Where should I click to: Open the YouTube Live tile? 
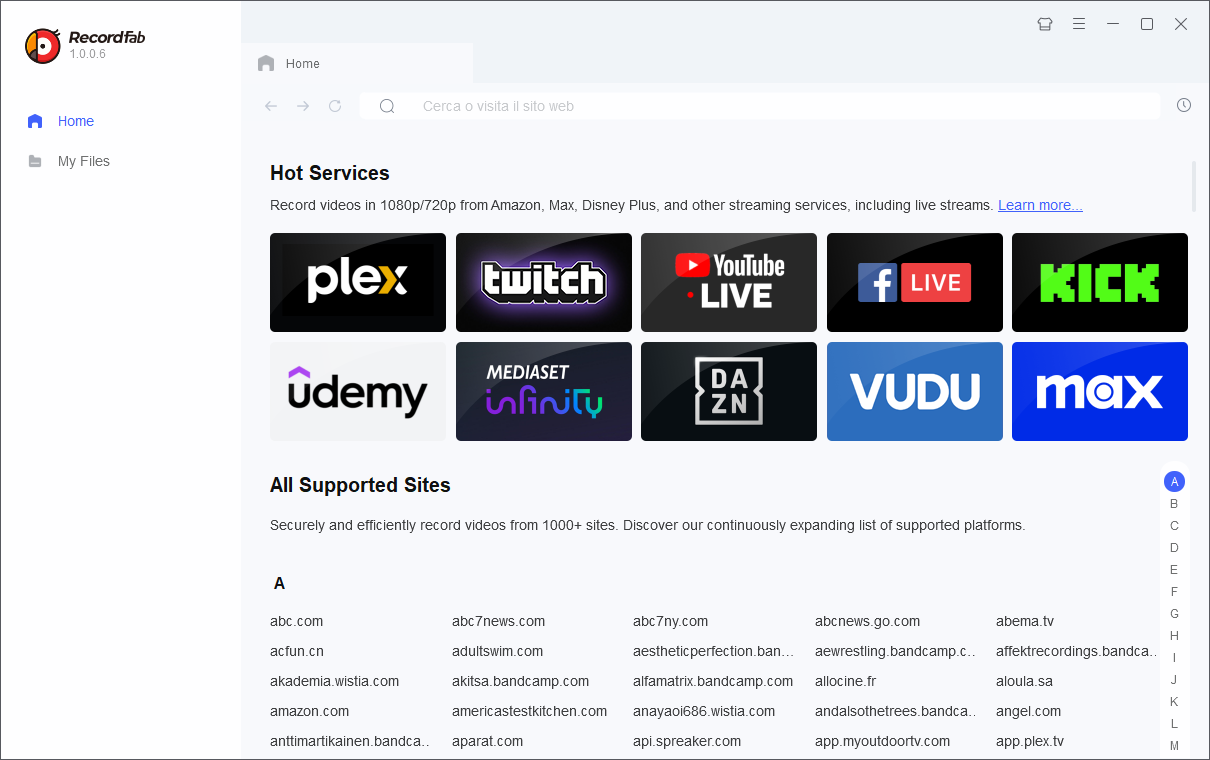click(x=729, y=282)
